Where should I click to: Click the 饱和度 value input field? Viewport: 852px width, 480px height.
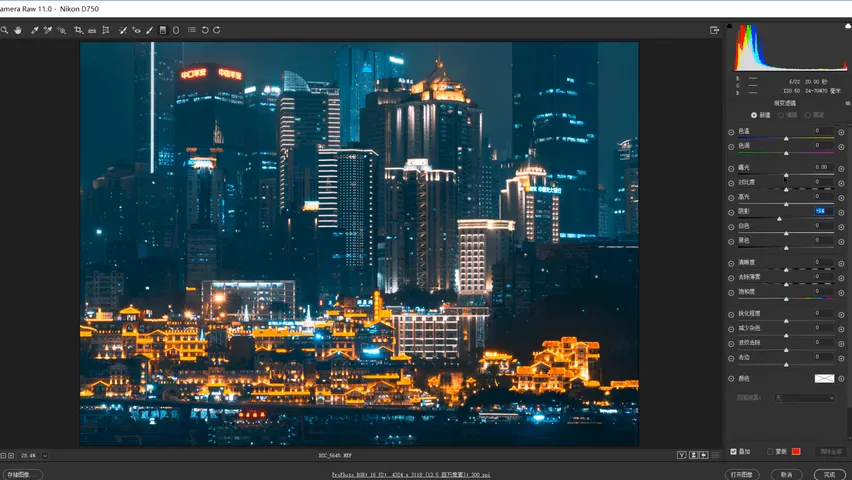[x=823, y=291]
